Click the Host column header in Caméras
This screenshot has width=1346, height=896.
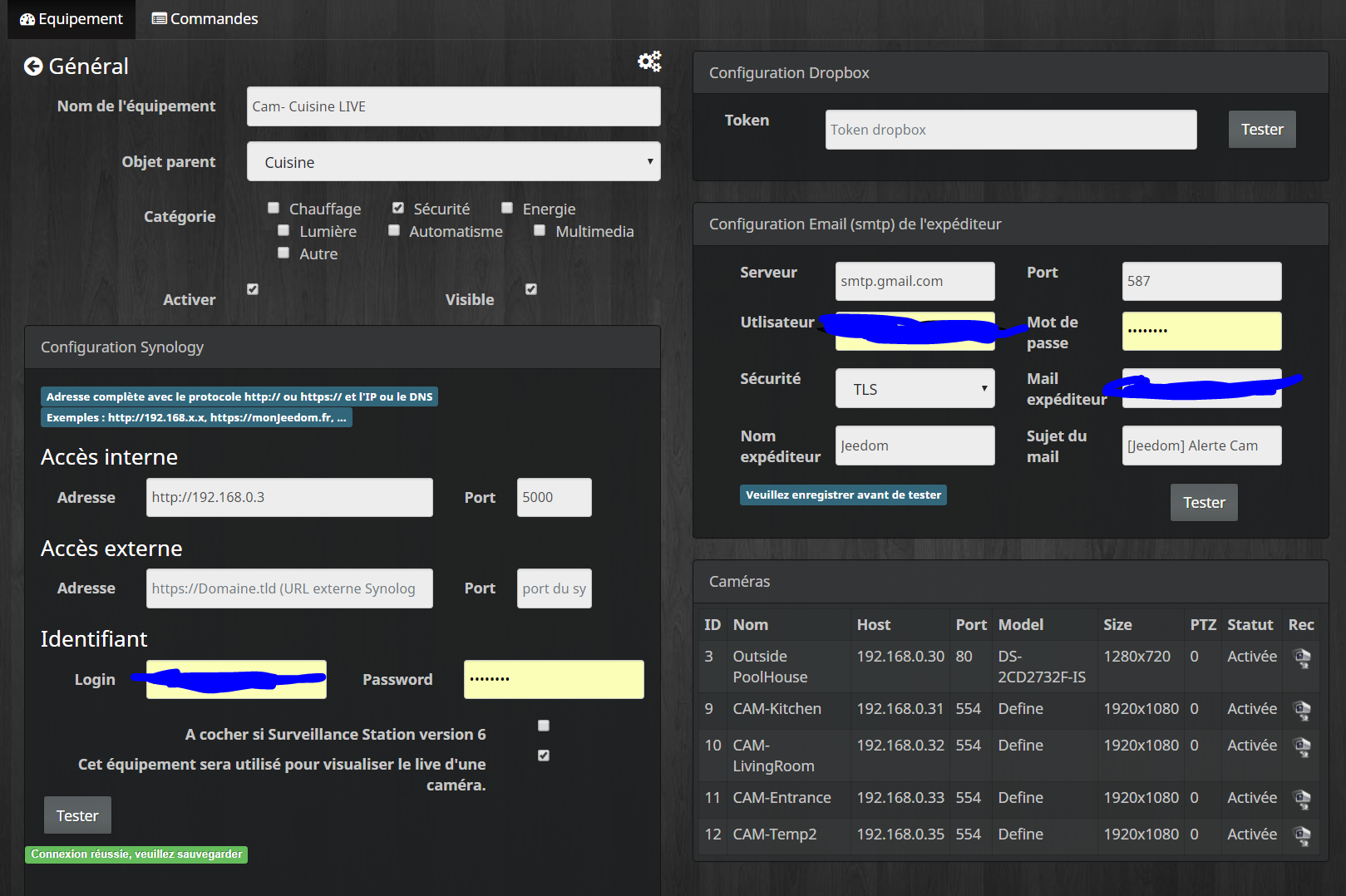pyautogui.click(x=874, y=625)
